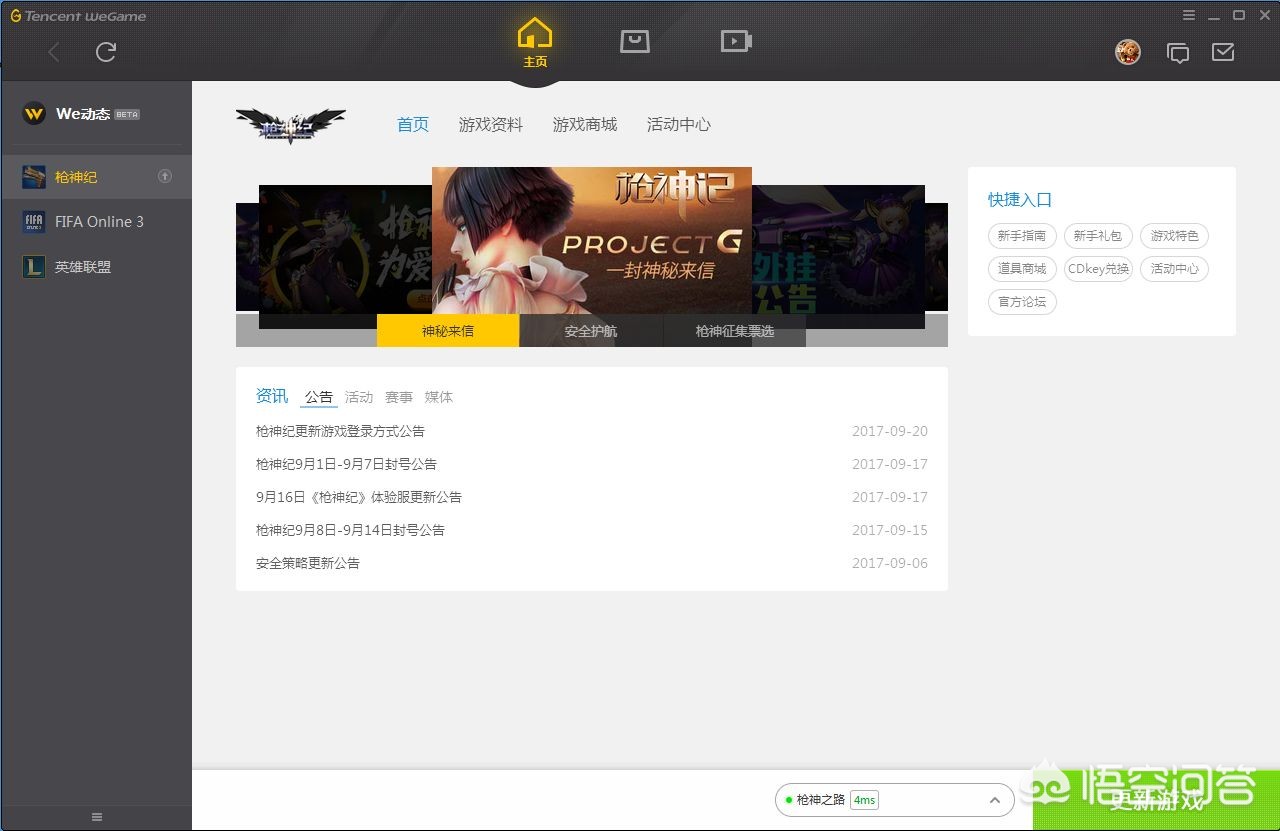
Task: Switch to the 首页 tab
Action: [x=413, y=125]
